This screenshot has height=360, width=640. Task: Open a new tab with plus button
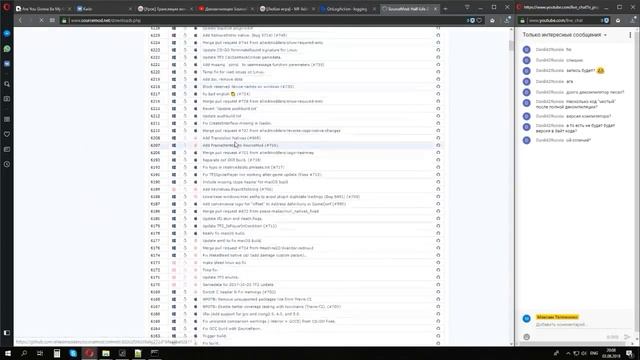pos(445,9)
